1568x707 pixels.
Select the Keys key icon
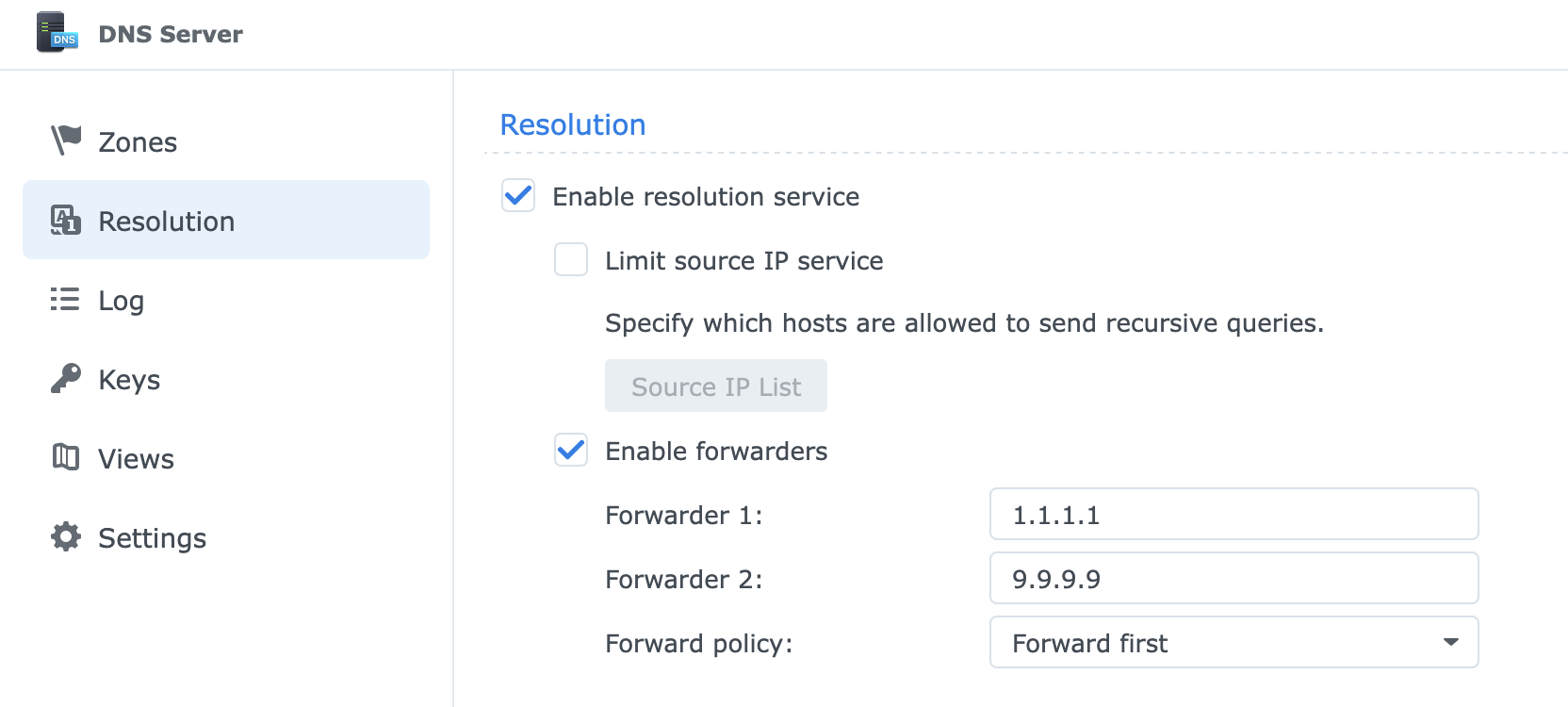64,379
